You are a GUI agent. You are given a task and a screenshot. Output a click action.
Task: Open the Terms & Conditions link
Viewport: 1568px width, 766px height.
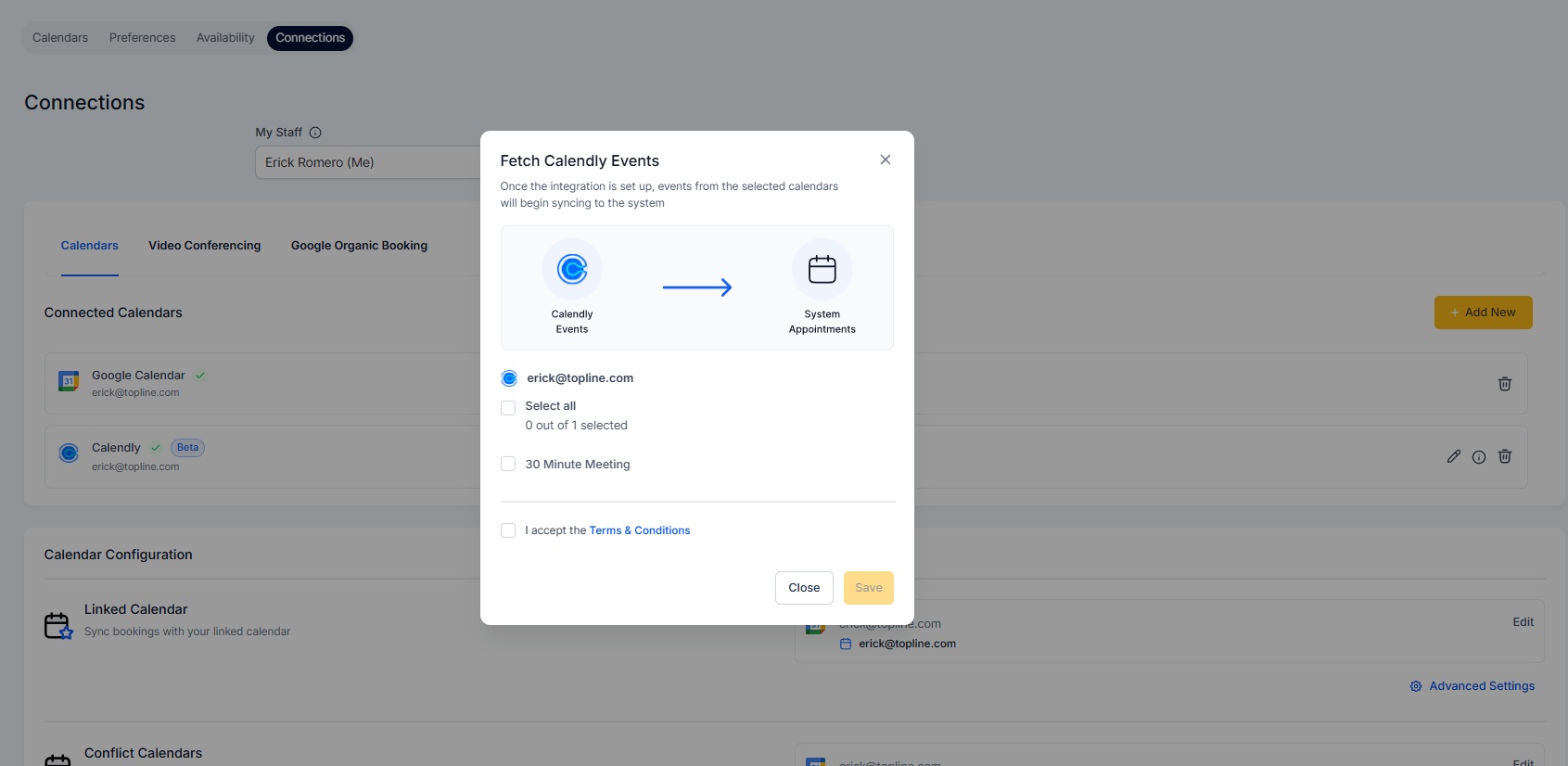pos(640,530)
